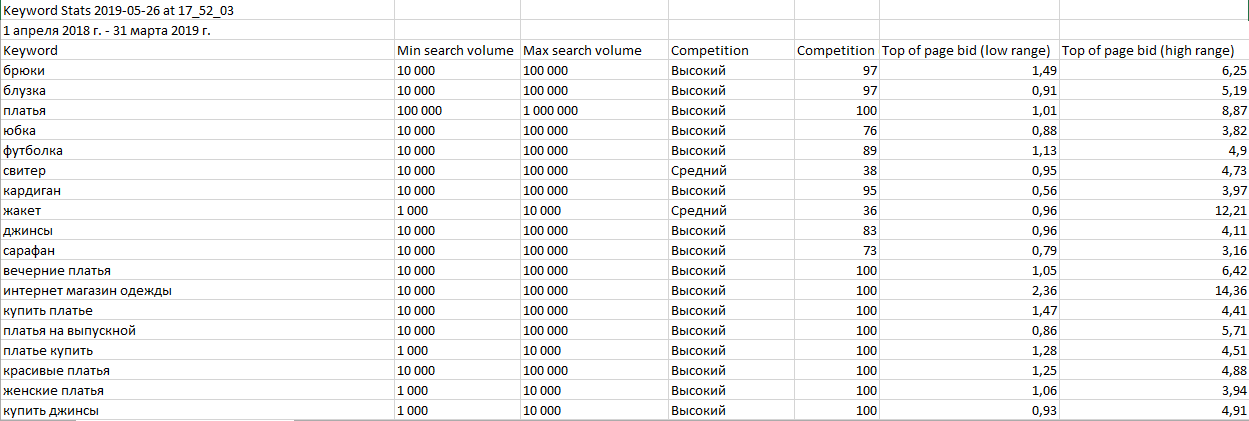Select the keyword cell юбка
This screenshot has height=421, width=1249.
tap(197, 130)
